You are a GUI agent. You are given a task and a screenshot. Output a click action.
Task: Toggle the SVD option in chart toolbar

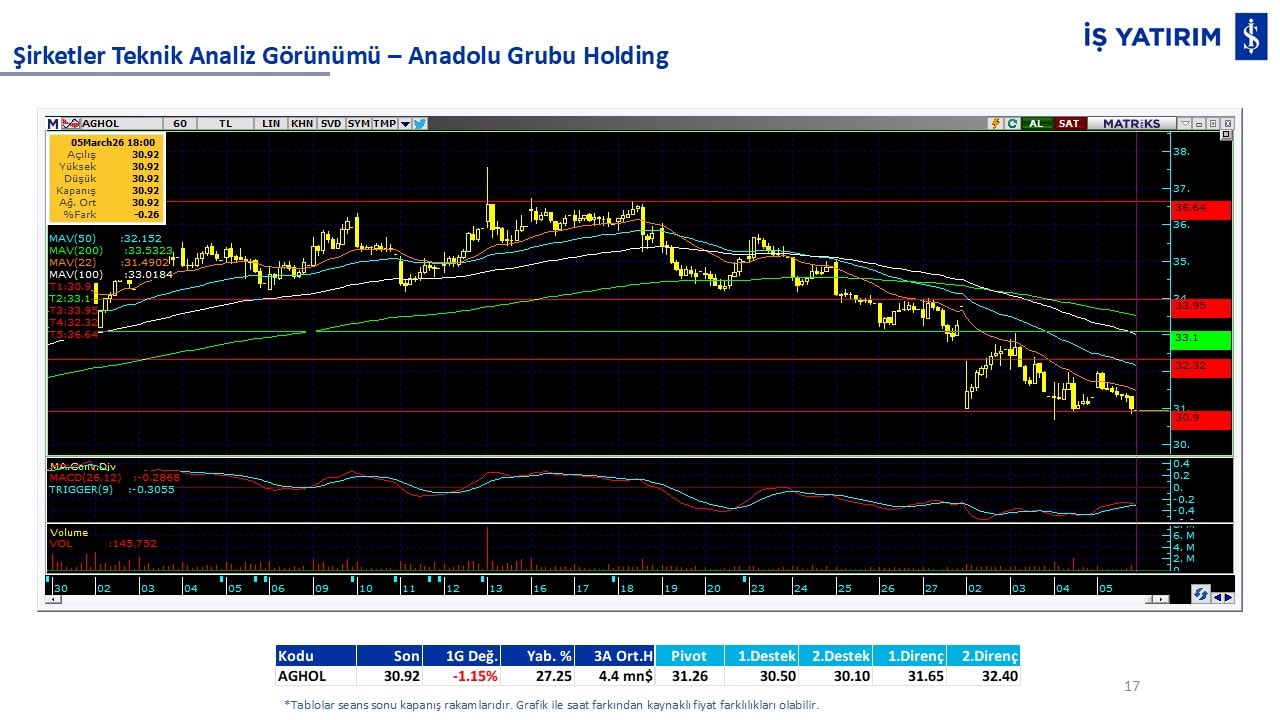tap(330, 124)
